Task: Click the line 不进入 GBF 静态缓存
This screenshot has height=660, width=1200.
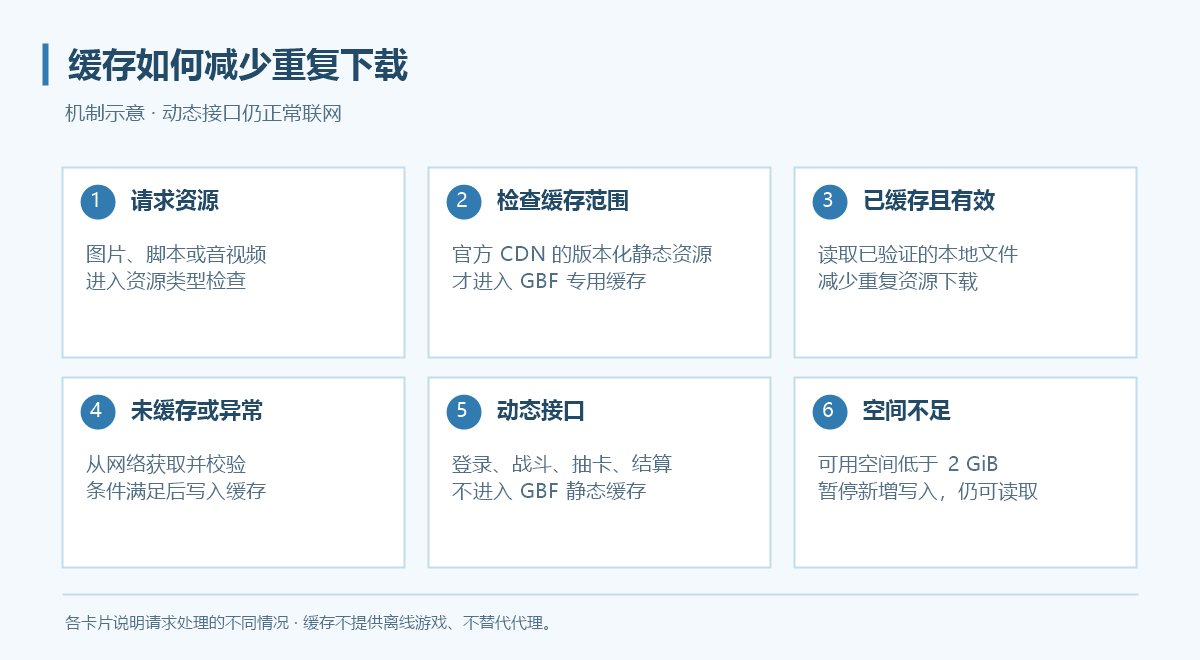Action: coord(549,491)
